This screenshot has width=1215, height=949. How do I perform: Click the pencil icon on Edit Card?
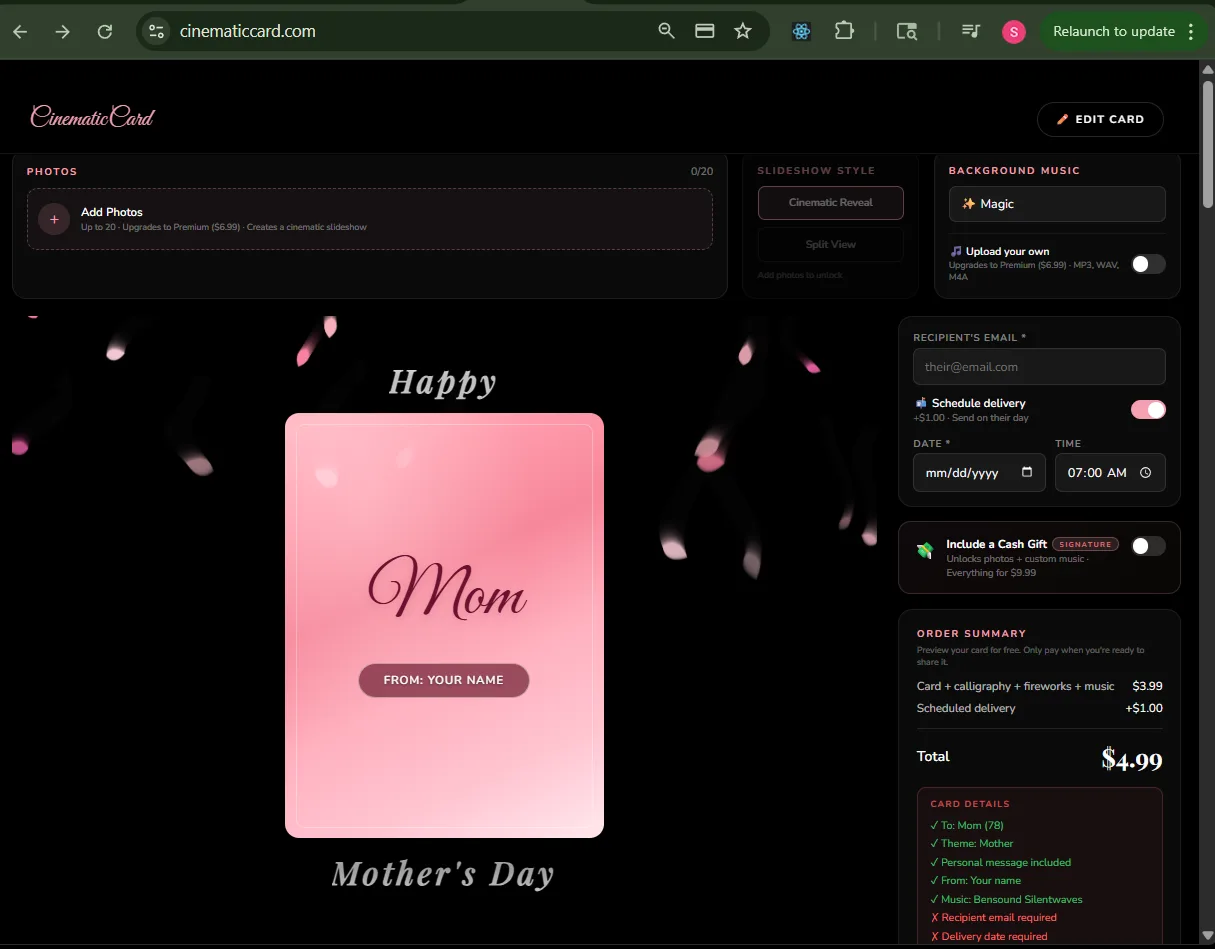[x=1060, y=118]
